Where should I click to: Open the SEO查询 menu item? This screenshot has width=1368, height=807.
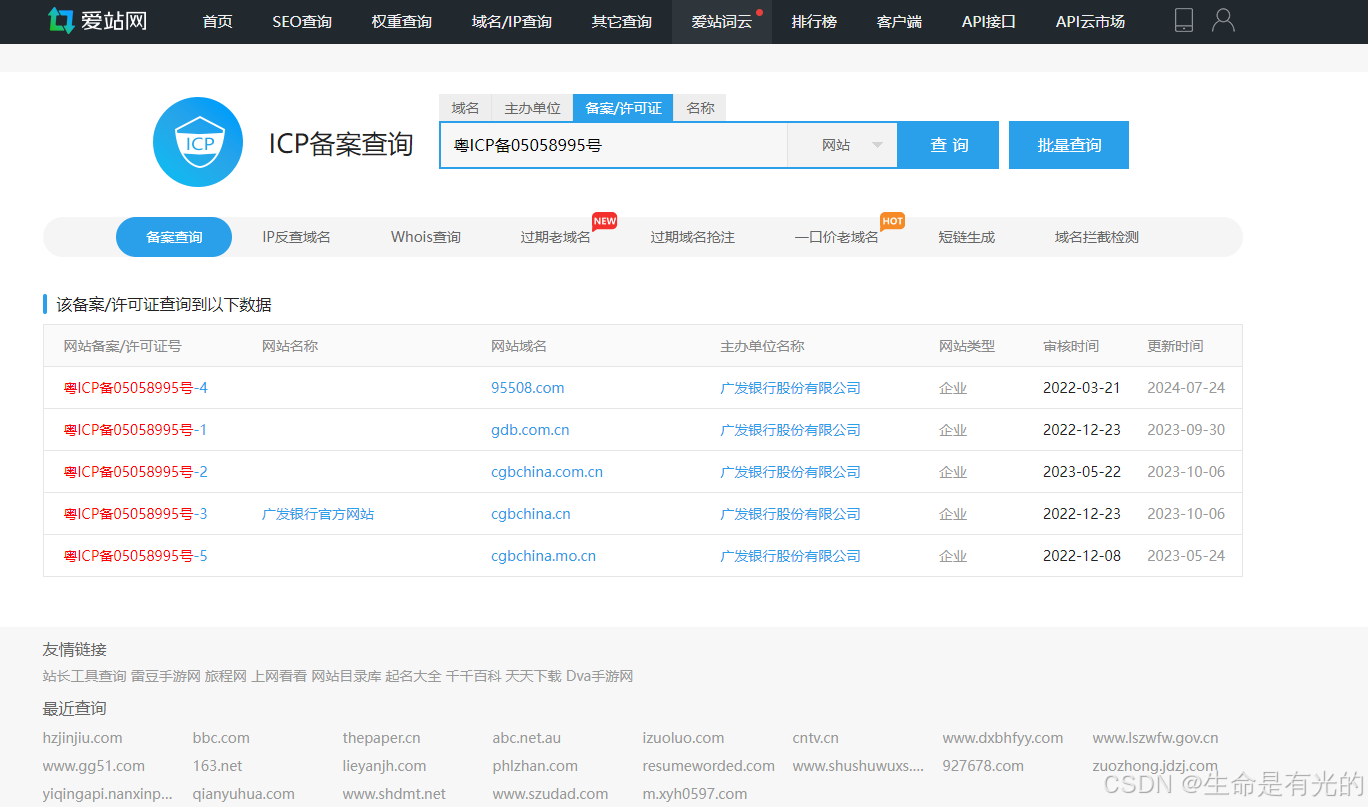(301, 21)
